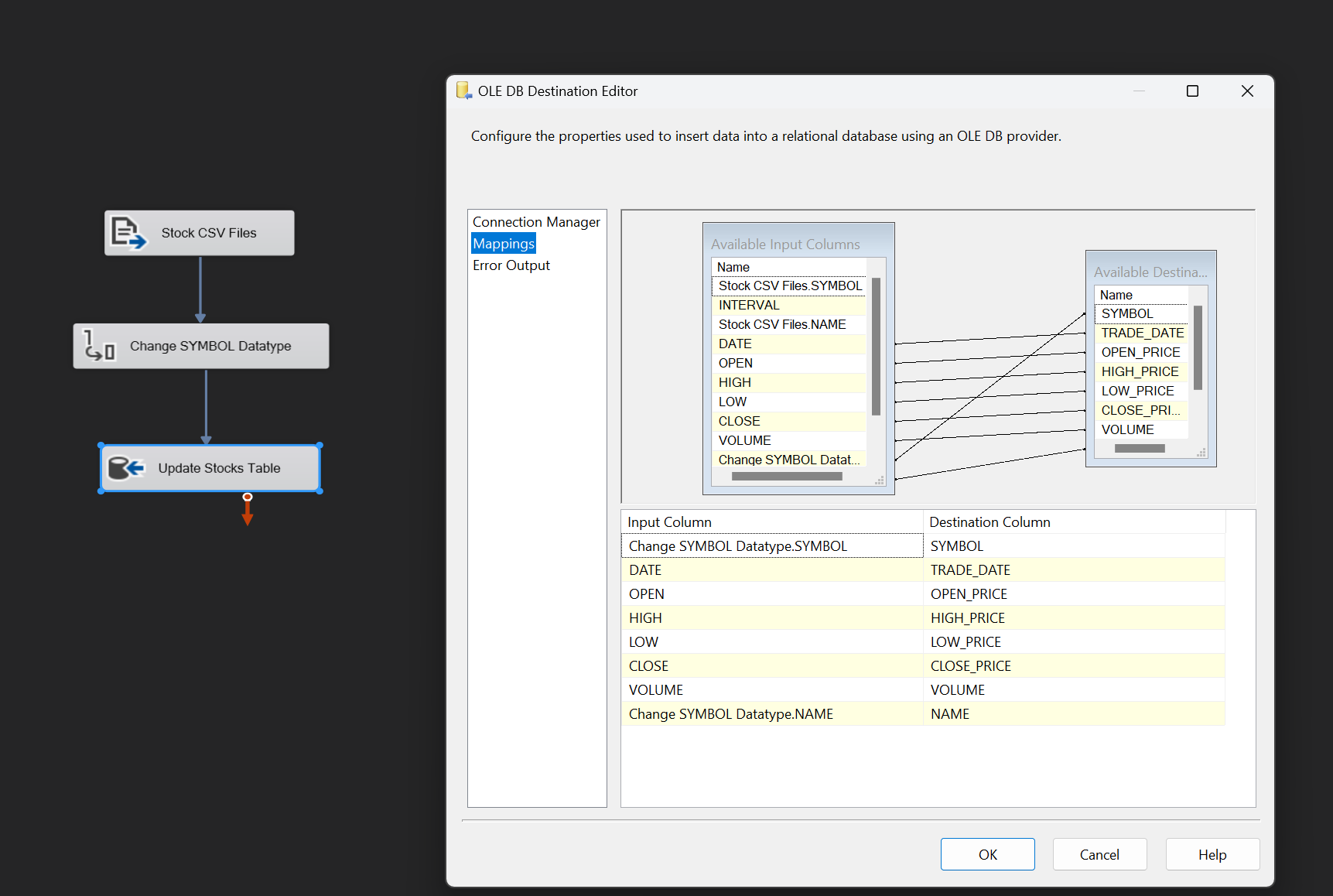The height and width of the screenshot is (896, 1333).
Task: Open the TRADE_DATE destination column cell dropdown
Action: pyautogui.click(x=1073, y=570)
